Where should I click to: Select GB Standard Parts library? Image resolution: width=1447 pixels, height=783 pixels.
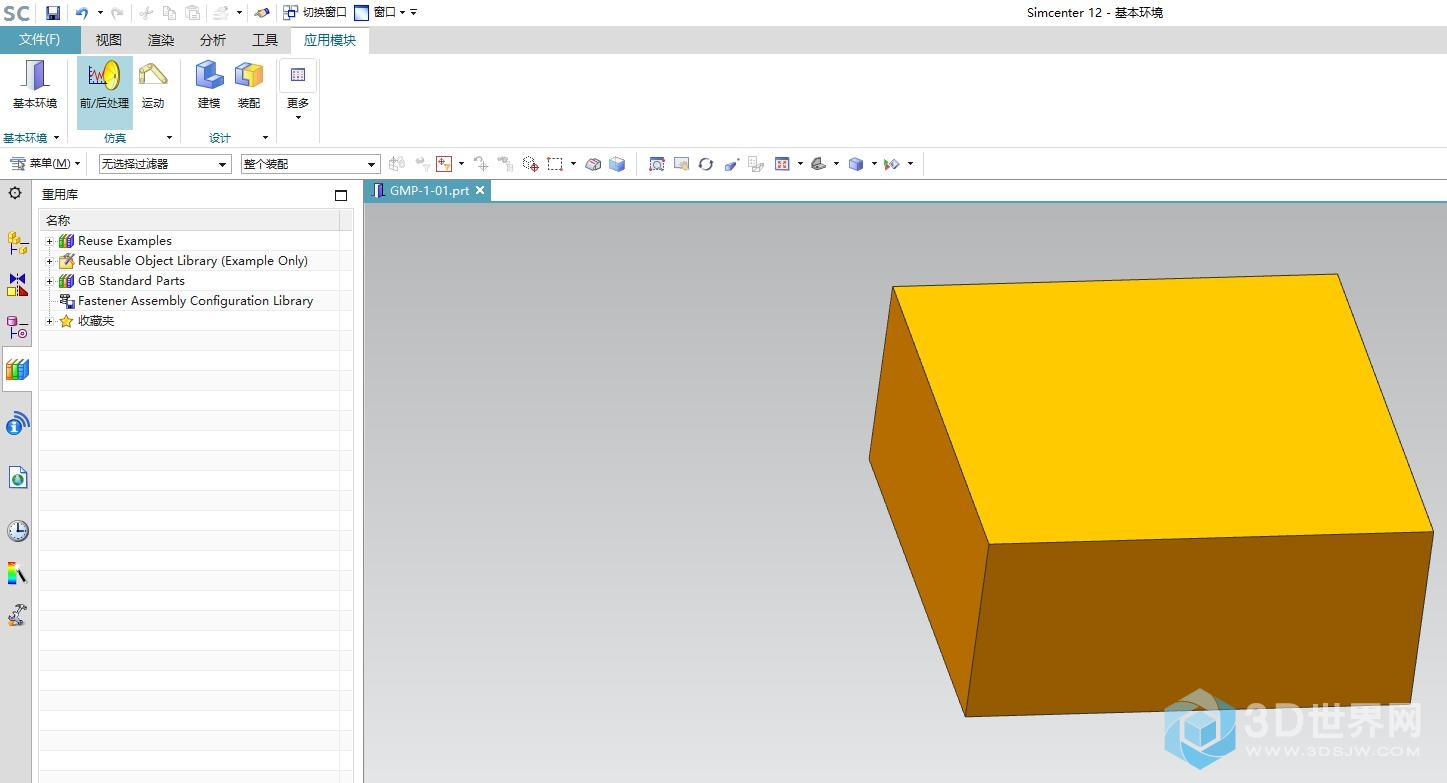click(x=131, y=281)
